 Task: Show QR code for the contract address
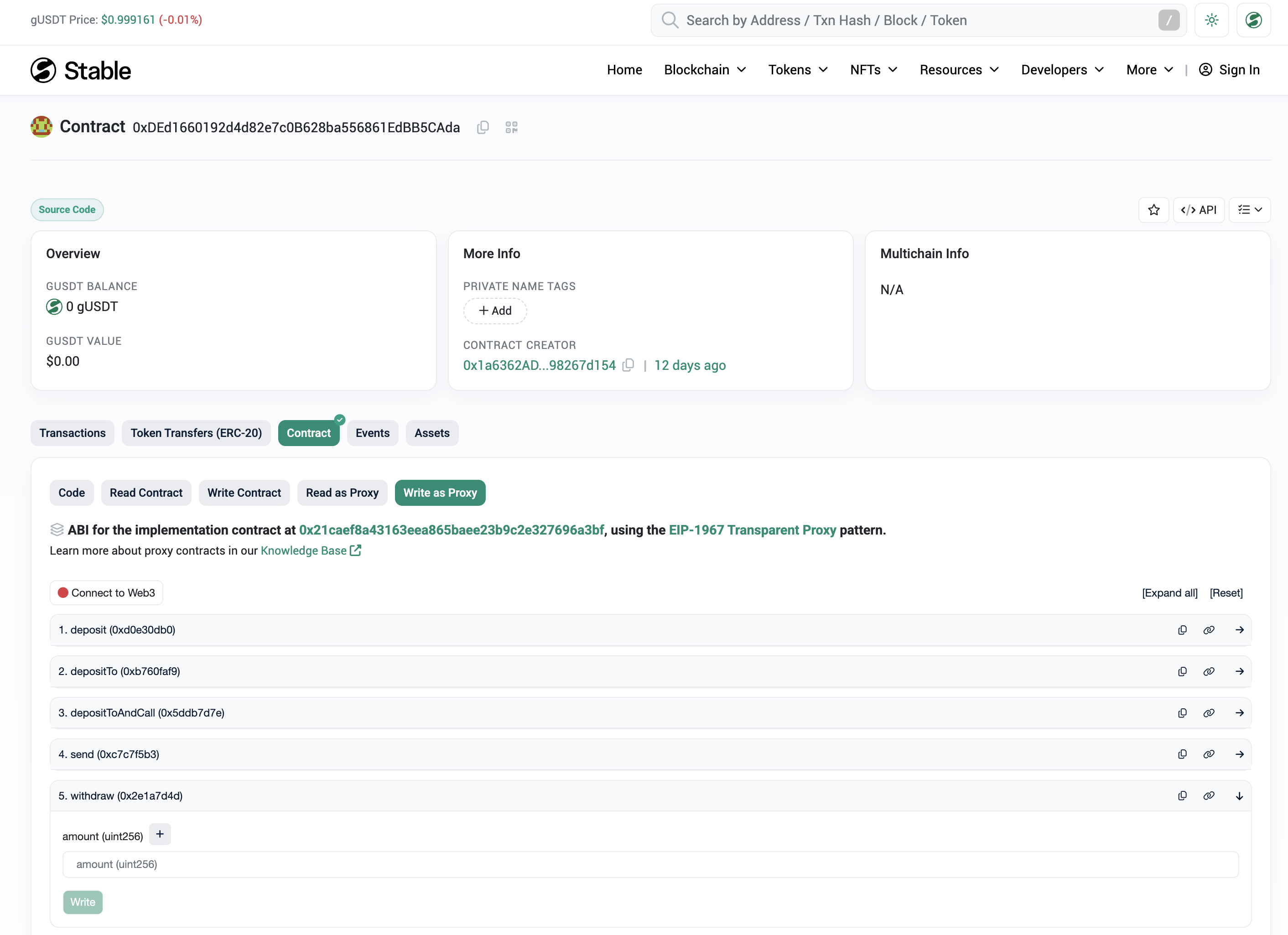pyautogui.click(x=510, y=127)
